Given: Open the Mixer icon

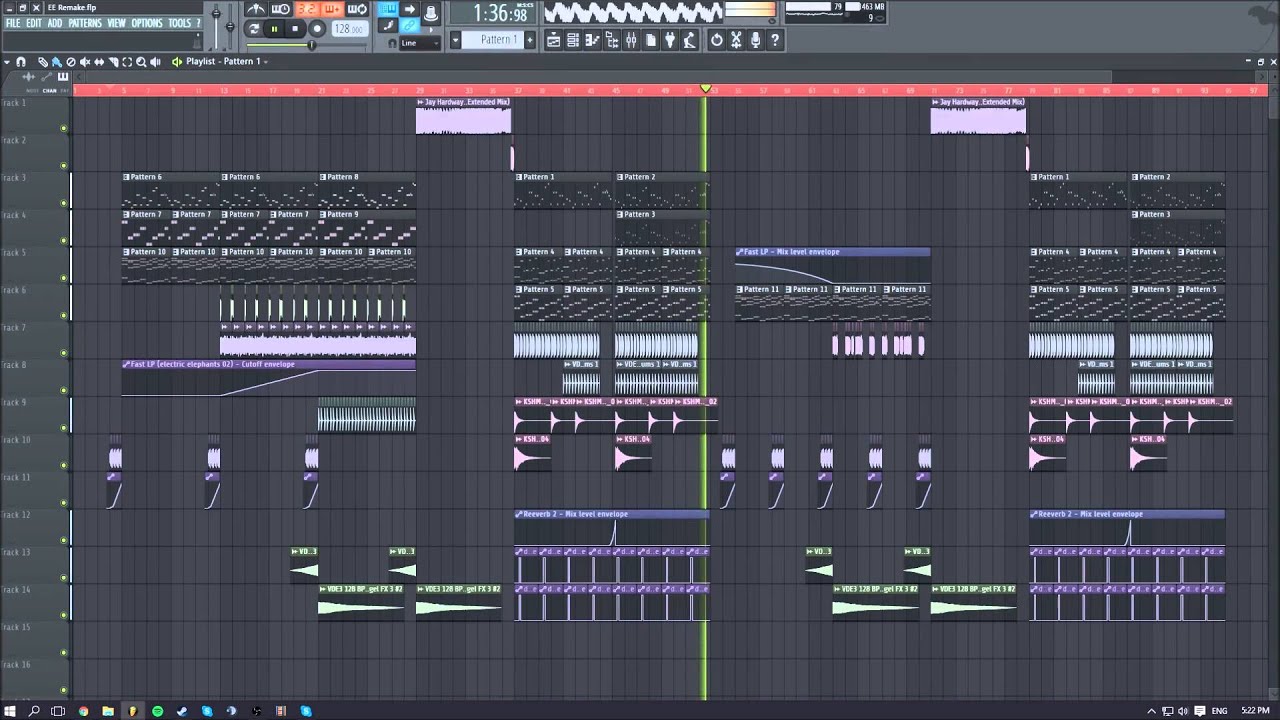Looking at the screenshot, I should point(631,40).
